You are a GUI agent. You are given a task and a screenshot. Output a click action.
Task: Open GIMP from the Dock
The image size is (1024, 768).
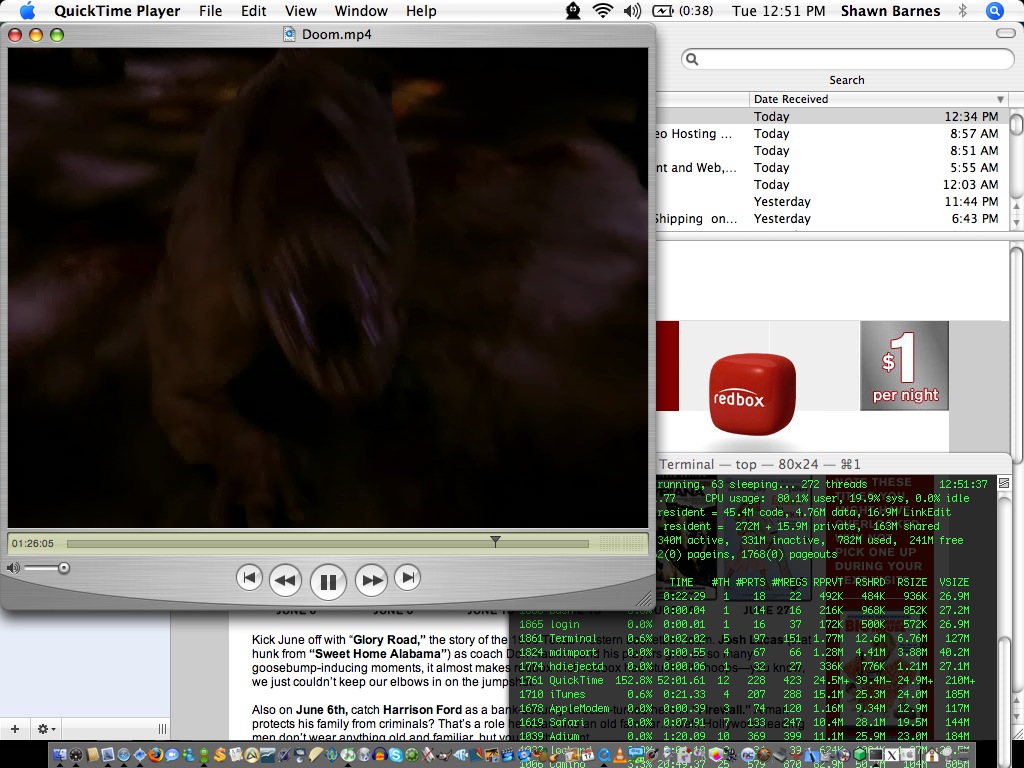point(443,755)
